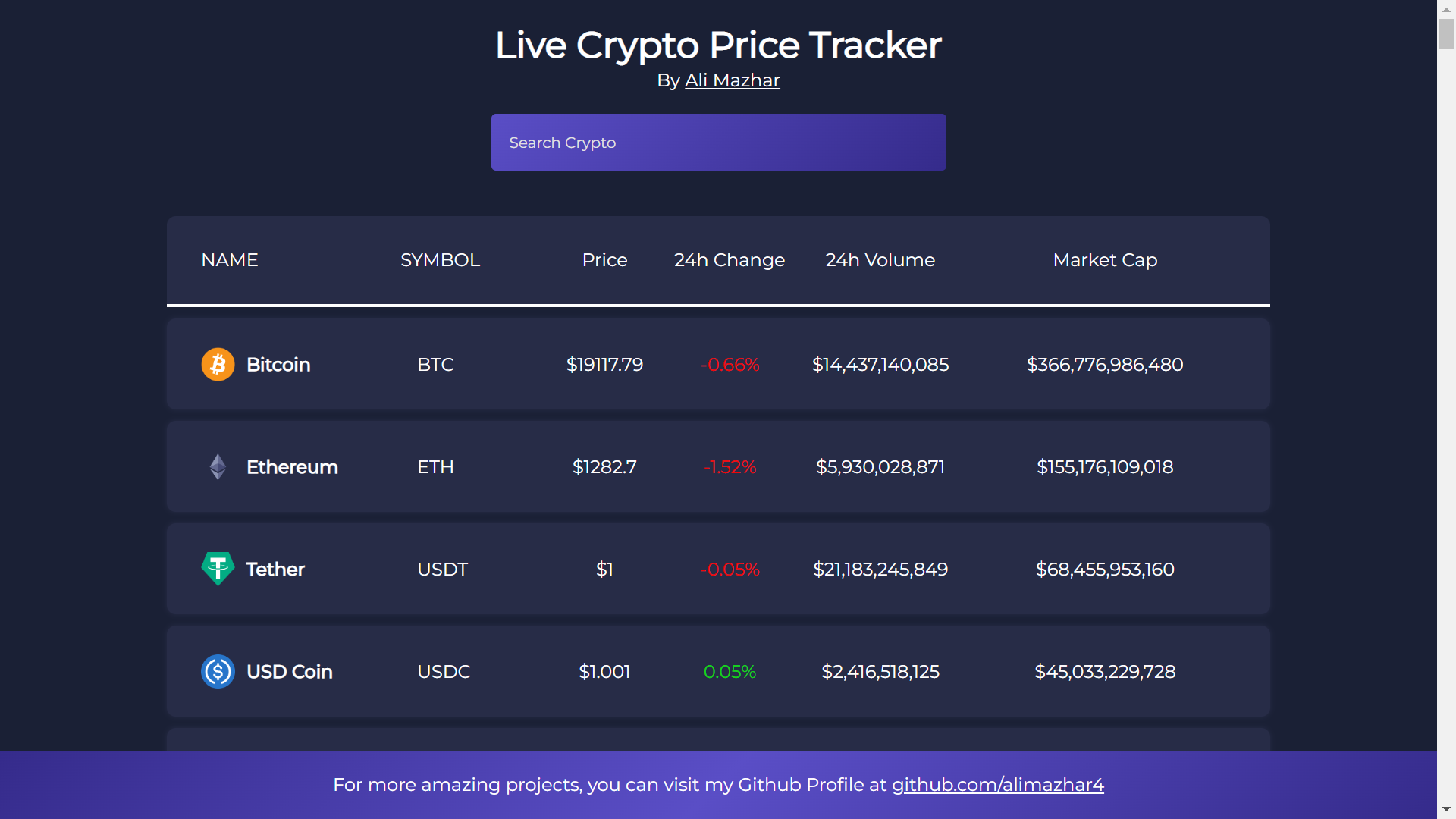Click the USD Coin USDC icon
The width and height of the screenshot is (1456, 819).
click(x=217, y=670)
